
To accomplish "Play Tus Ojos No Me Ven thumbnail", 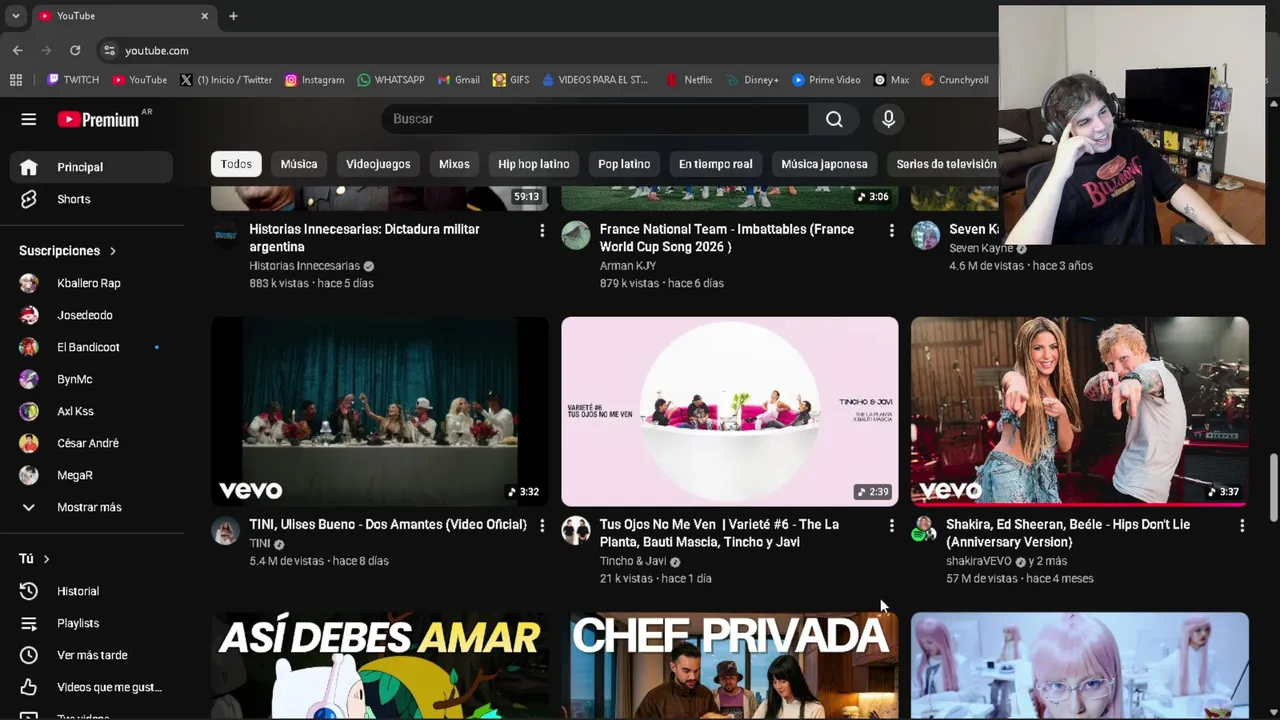I will [730, 411].
